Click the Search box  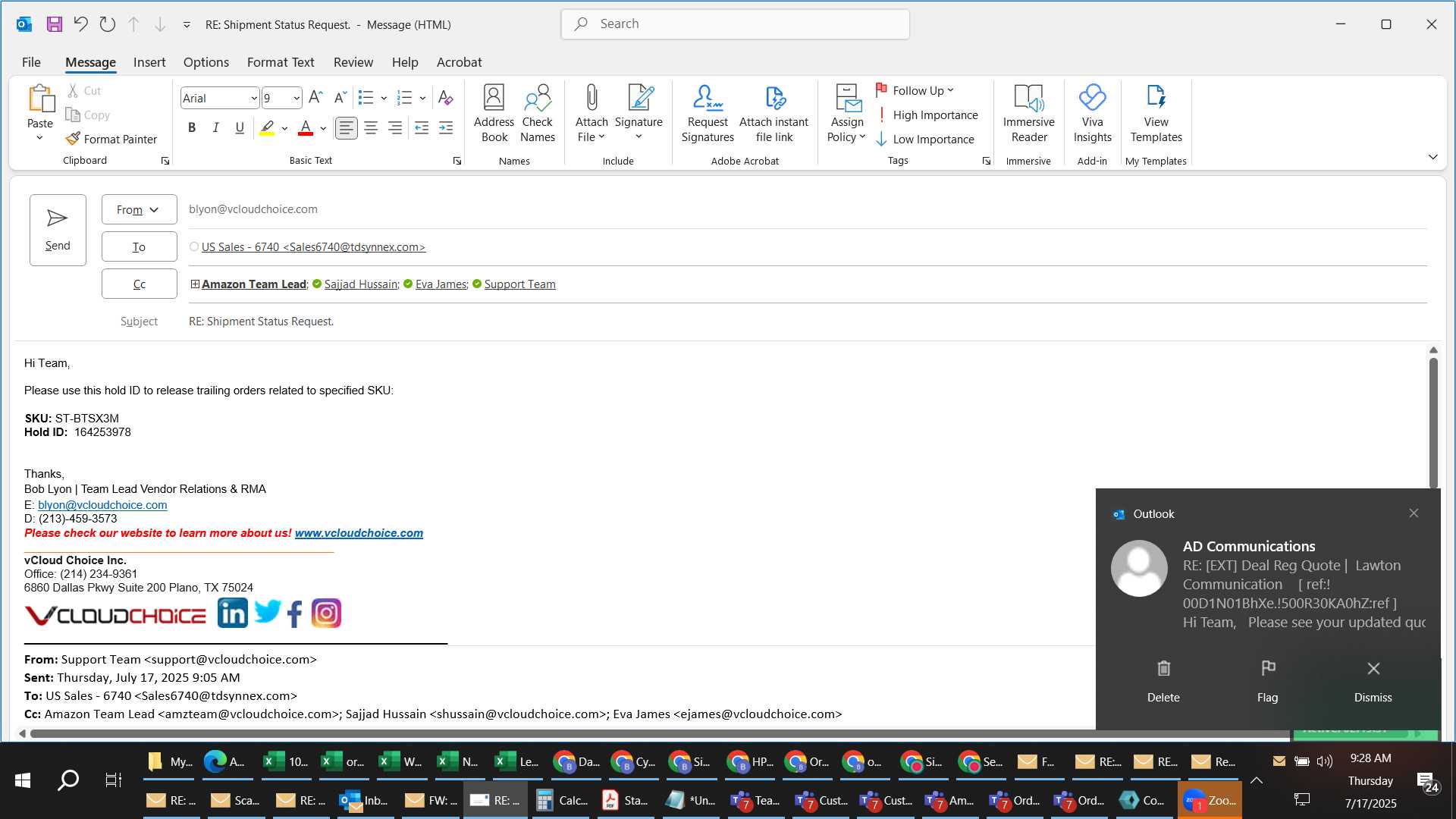point(735,24)
